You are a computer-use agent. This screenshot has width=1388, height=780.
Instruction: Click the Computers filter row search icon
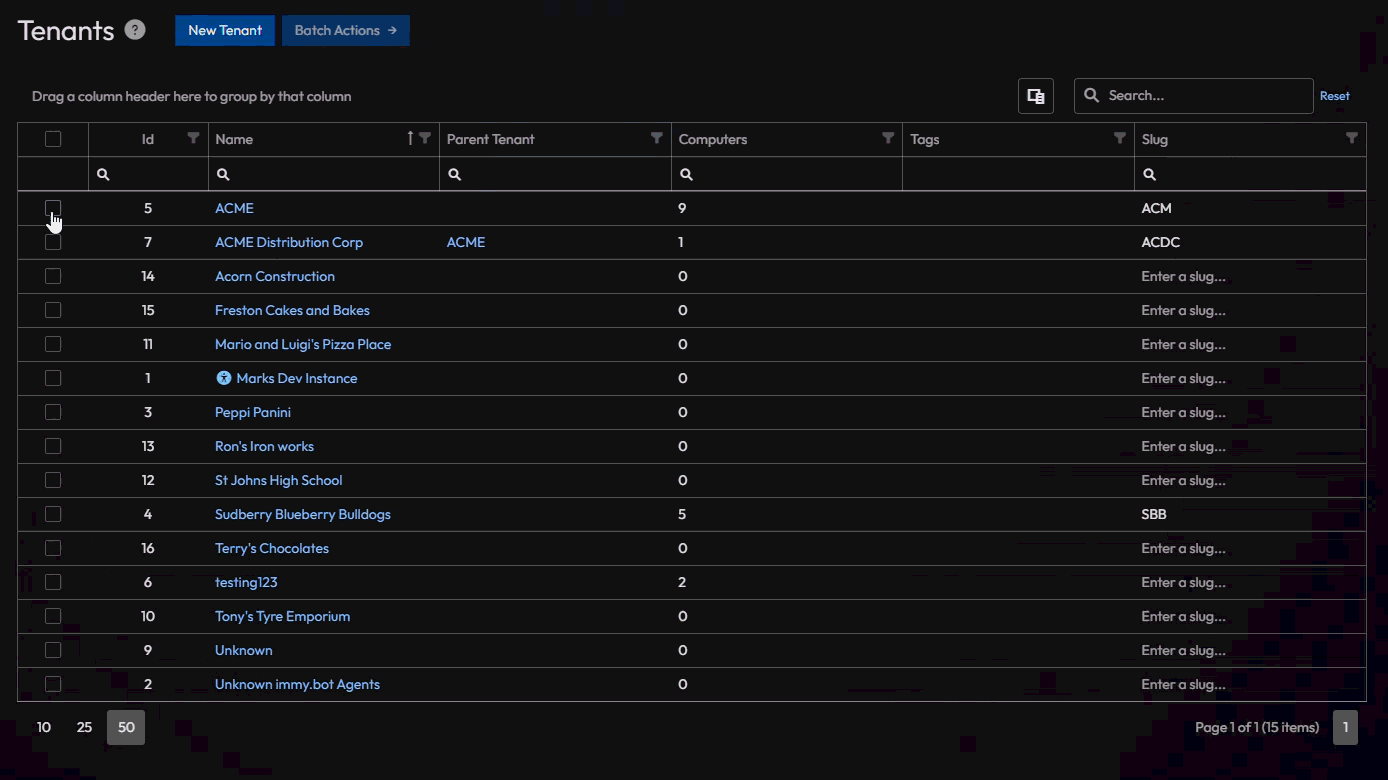pyautogui.click(x=686, y=174)
